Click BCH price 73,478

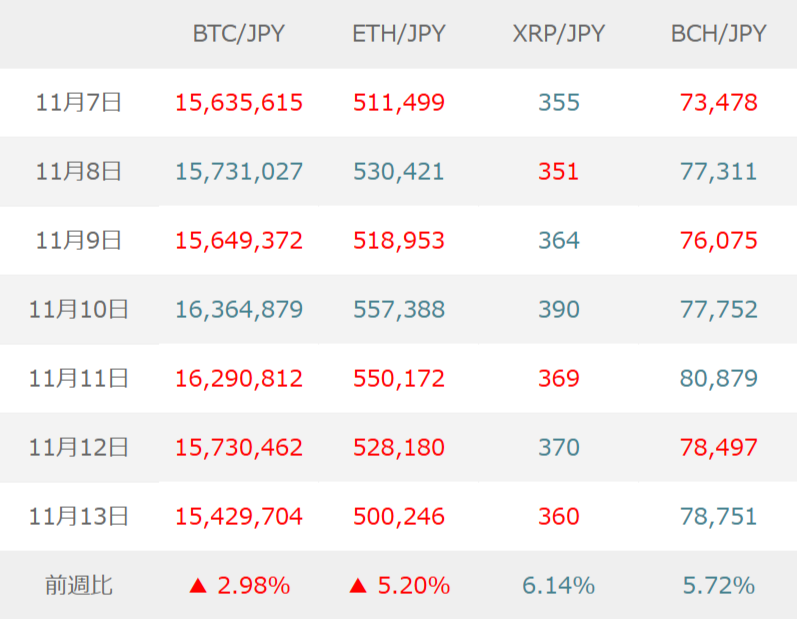pyautogui.click(x=718, y=102)
